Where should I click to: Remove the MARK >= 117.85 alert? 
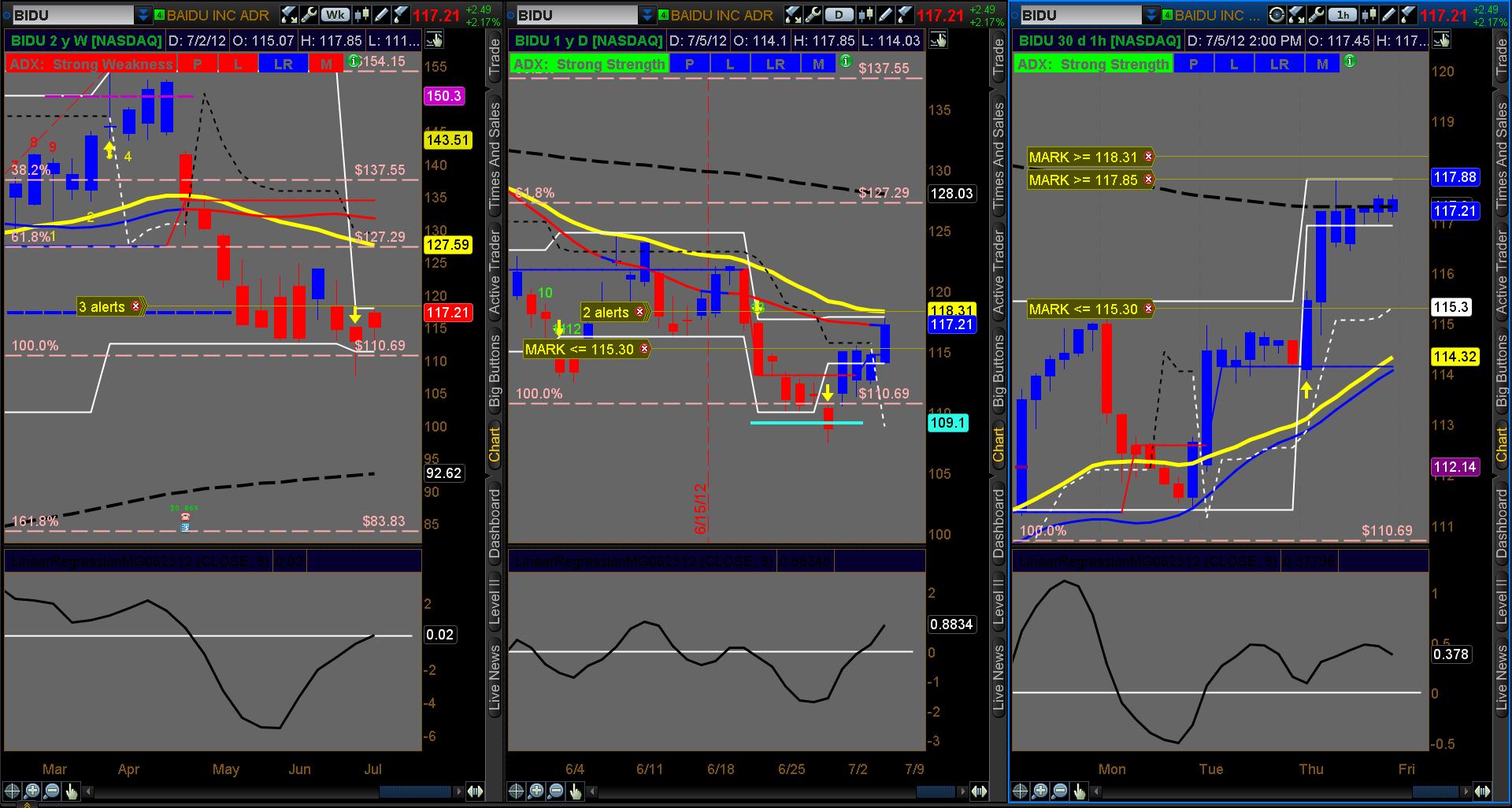(x=1148, y=180)
